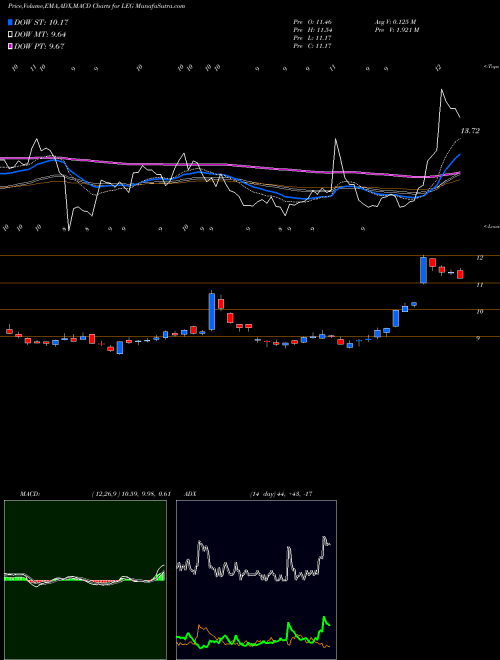
Task: Click the ADX '(14 day) 44, +43, -17' values
Action: point(281,494)
